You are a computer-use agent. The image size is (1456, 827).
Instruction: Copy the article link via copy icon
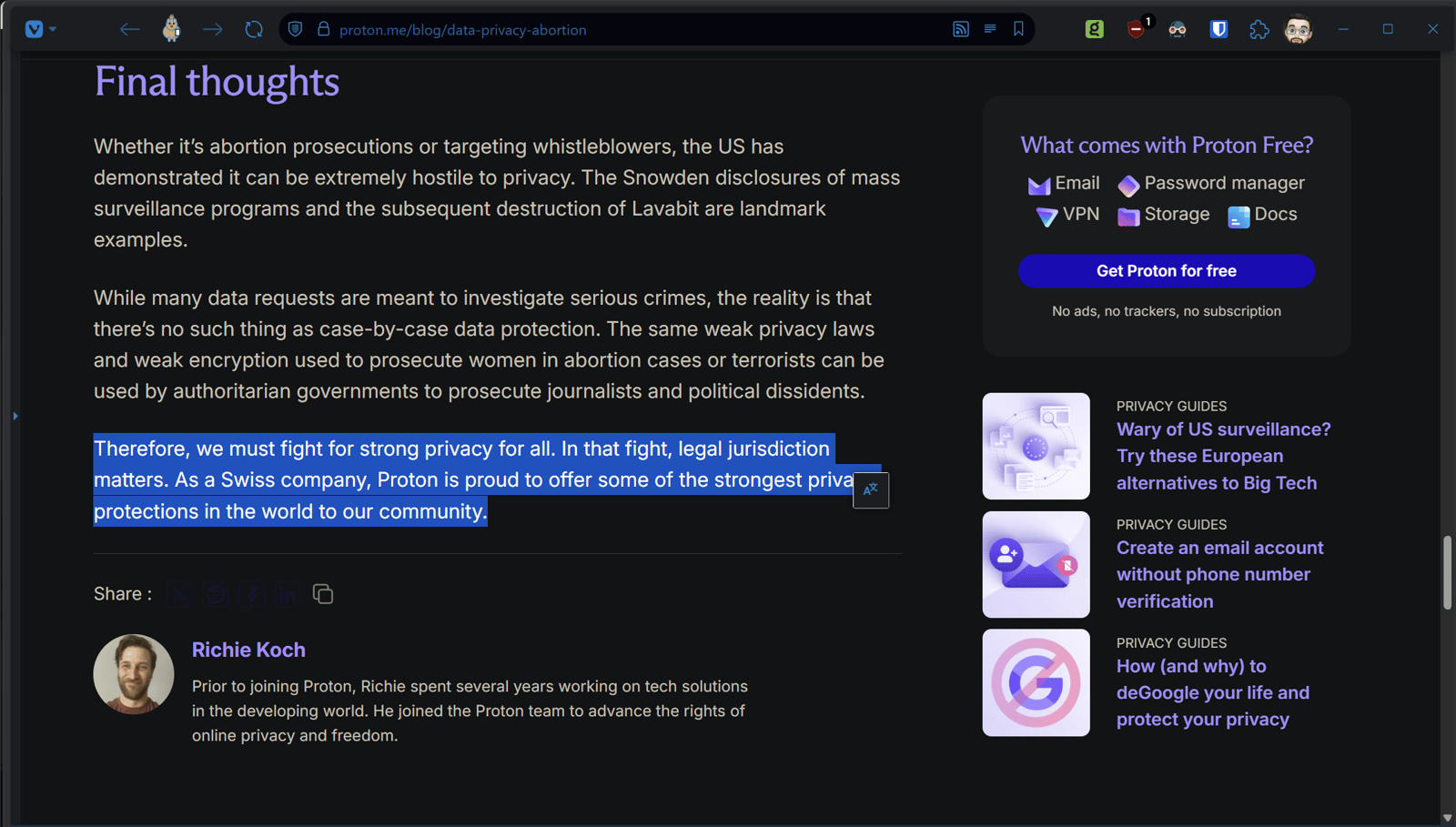coord(323,594)
